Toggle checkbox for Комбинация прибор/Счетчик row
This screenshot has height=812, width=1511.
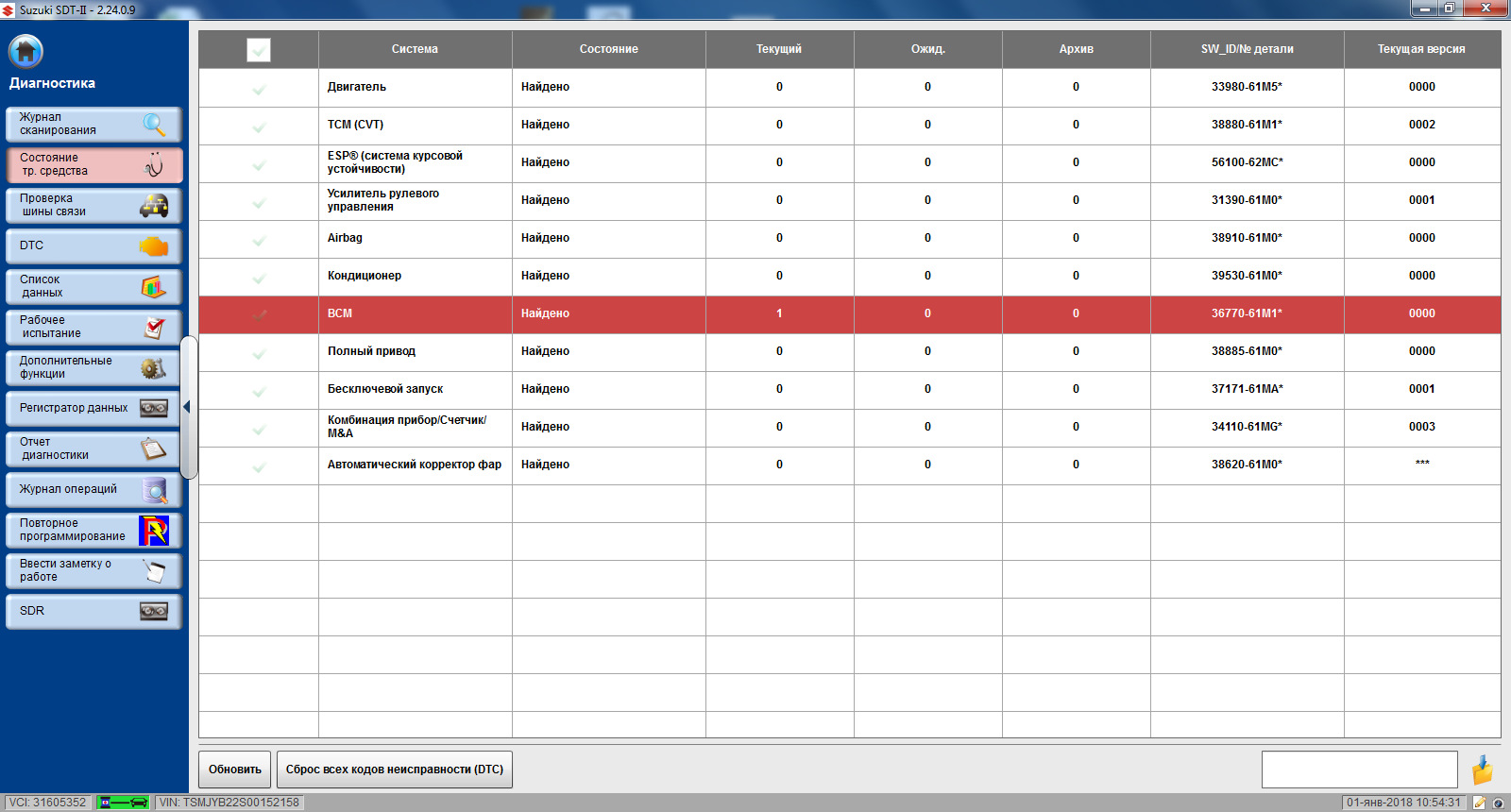click(x=259, y=428)
